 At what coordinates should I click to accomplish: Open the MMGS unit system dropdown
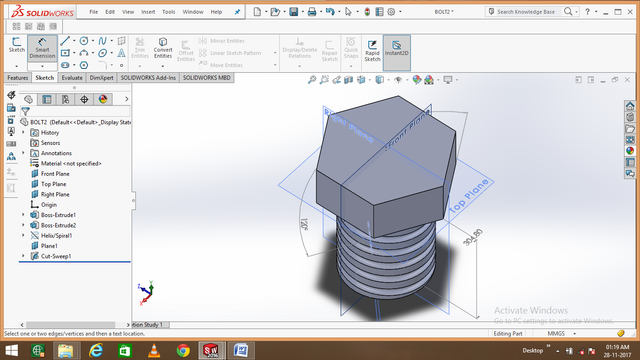point(575,333)
